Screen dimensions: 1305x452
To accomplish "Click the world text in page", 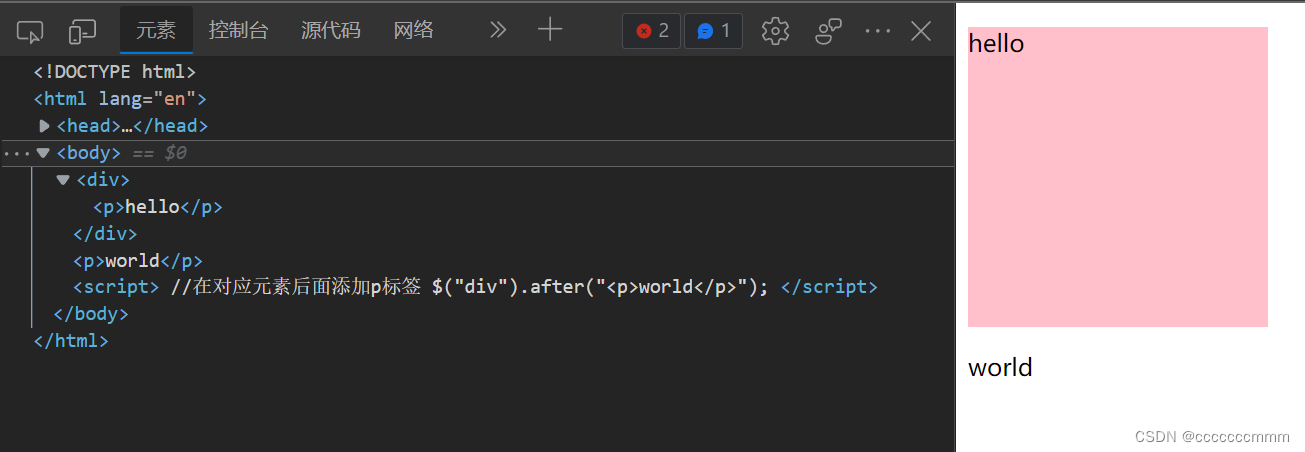I will pos(1000,368).
